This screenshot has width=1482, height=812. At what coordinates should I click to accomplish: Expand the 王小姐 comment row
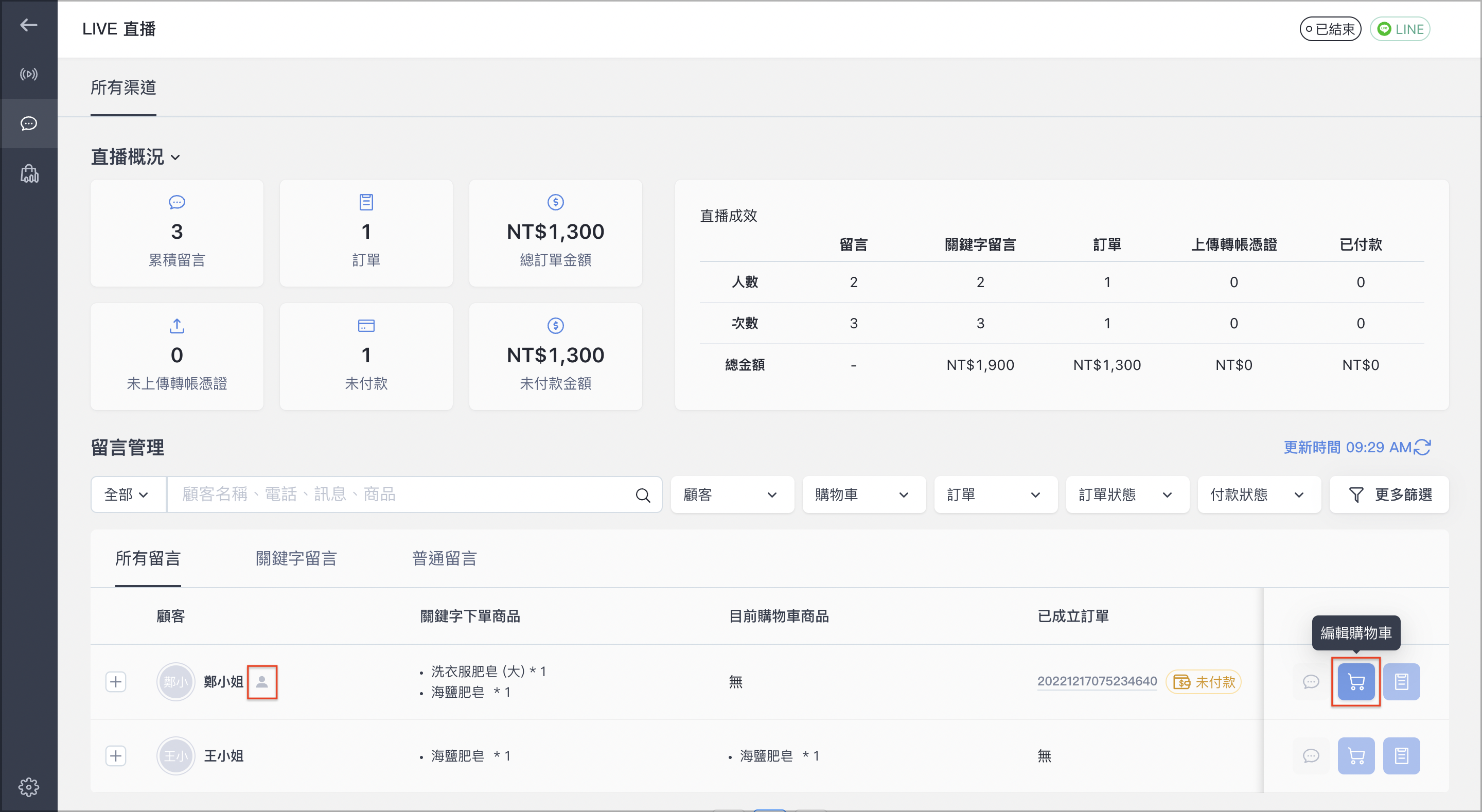116,755
